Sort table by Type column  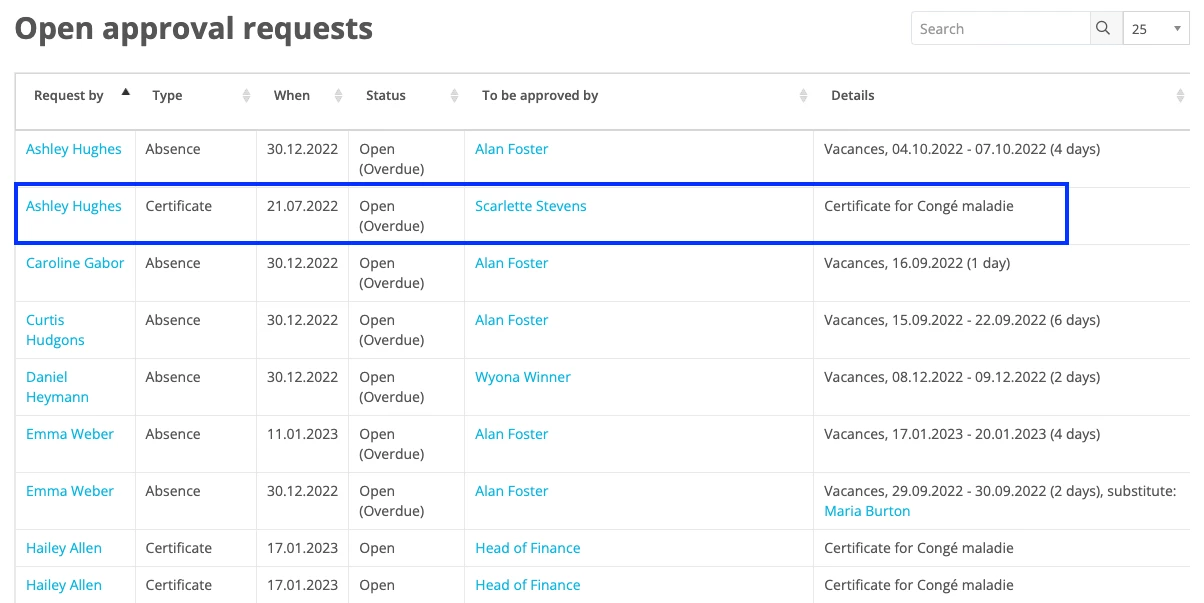tap(196, 96)
